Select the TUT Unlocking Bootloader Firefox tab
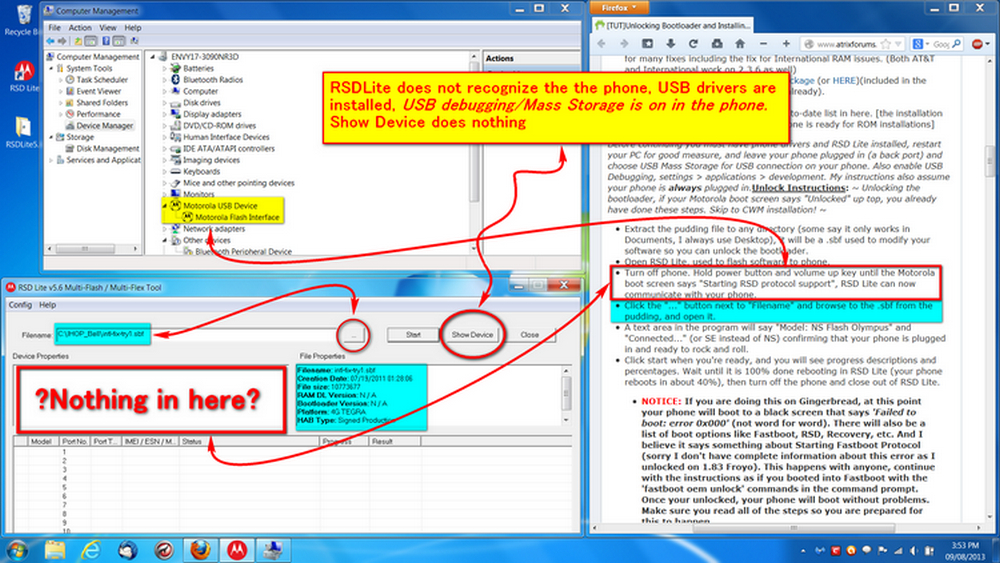The width and height of the screenshot is (1000, 563). click(x=672, y=26)
